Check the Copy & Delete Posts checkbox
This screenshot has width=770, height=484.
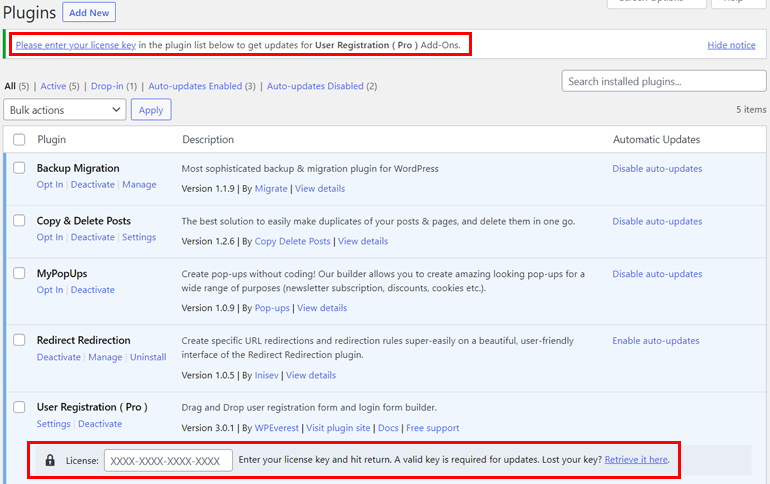19,220
